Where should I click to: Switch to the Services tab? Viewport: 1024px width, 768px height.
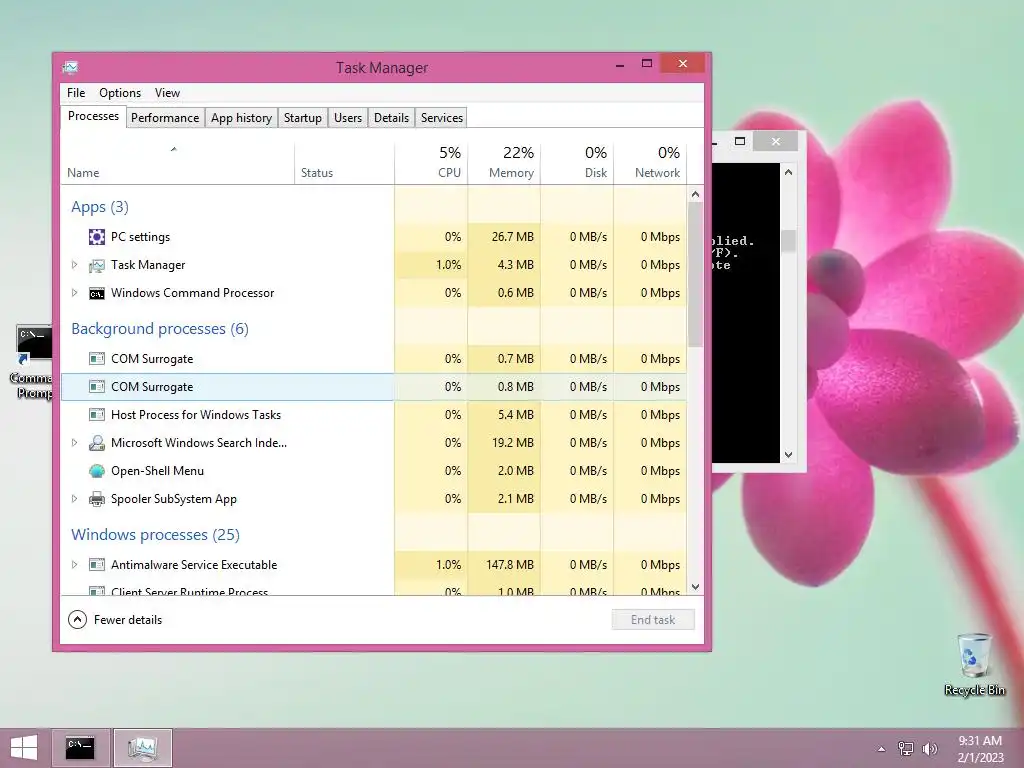[x=441, y=118]
